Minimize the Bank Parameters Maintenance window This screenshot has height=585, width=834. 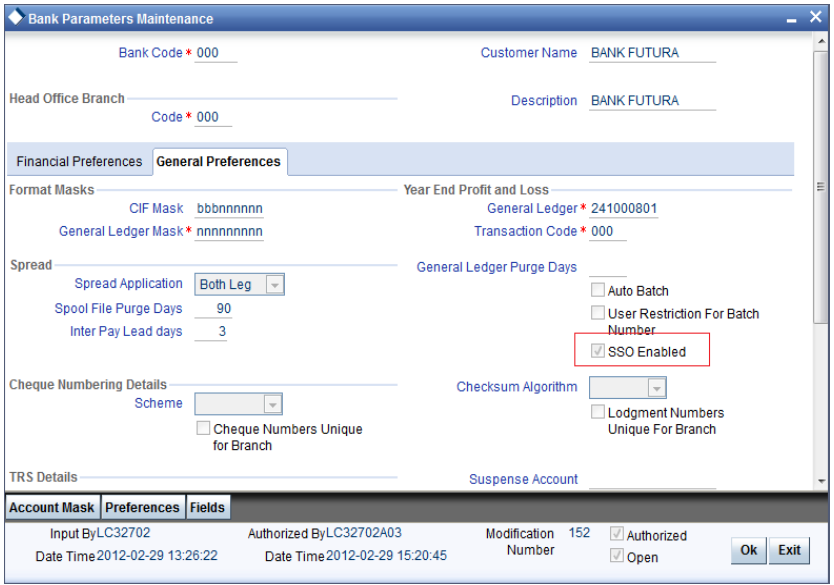click(791, 20)
